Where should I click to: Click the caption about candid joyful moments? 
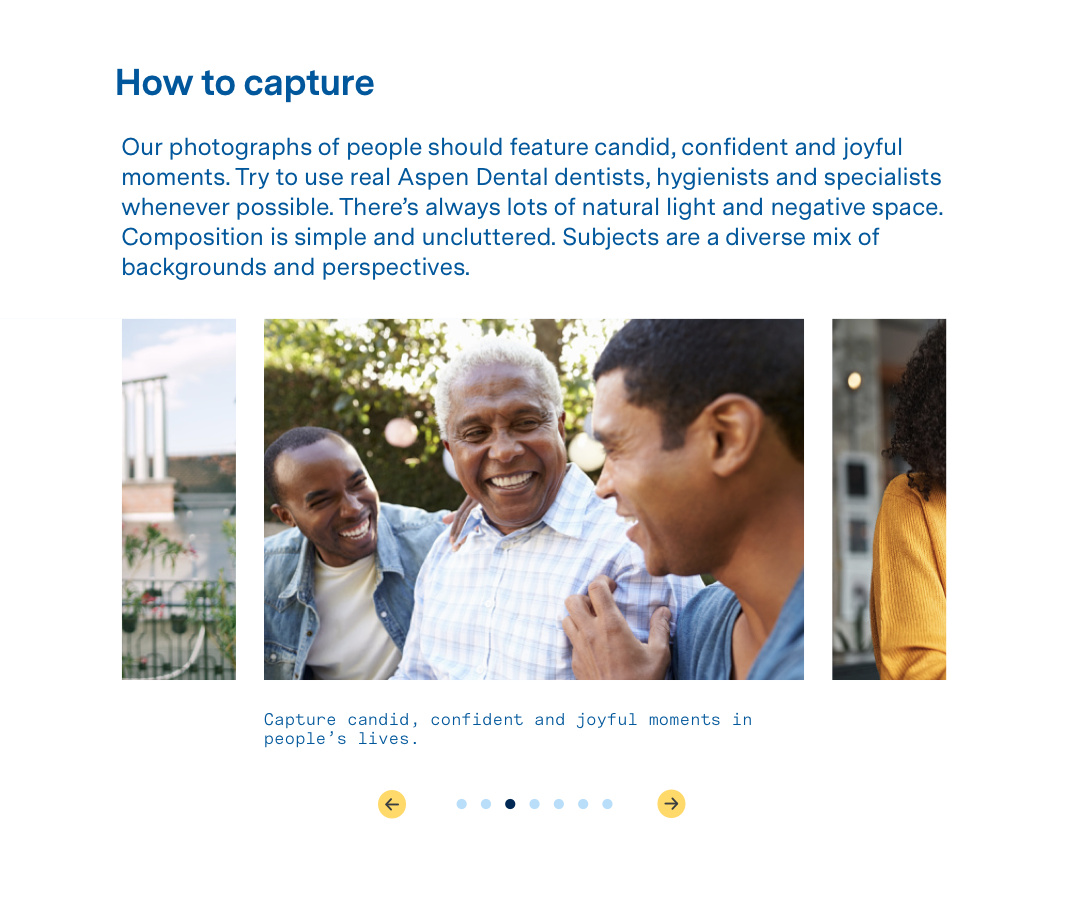[508, 729]
